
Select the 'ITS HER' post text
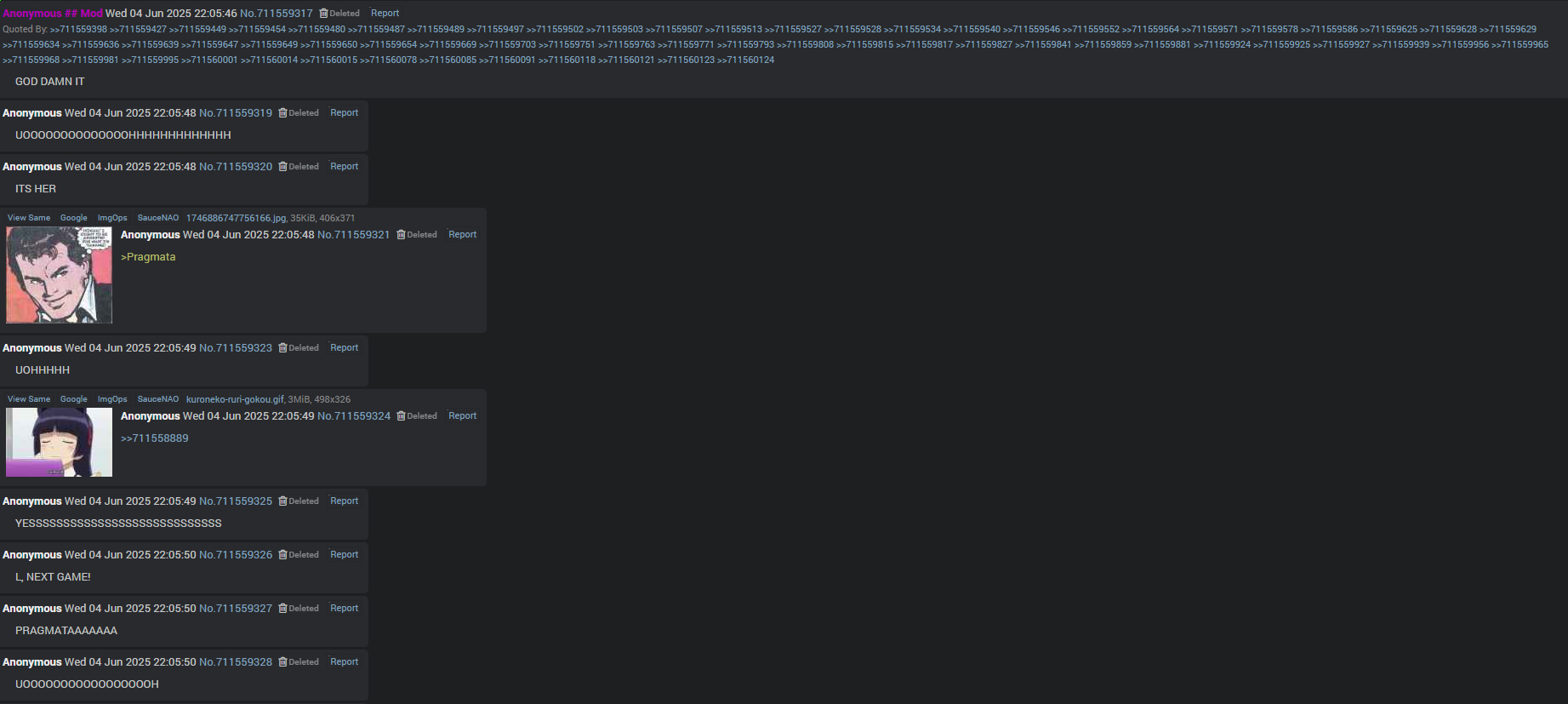tap(36, 189)
